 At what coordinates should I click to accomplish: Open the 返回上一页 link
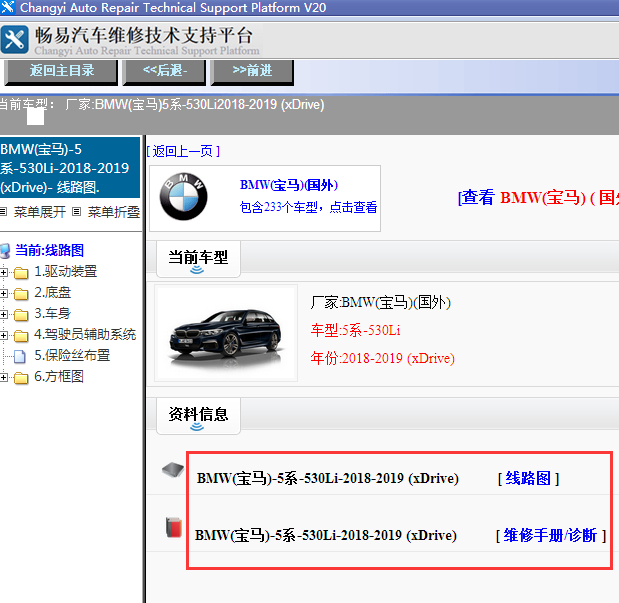click(x=183, y=151)
